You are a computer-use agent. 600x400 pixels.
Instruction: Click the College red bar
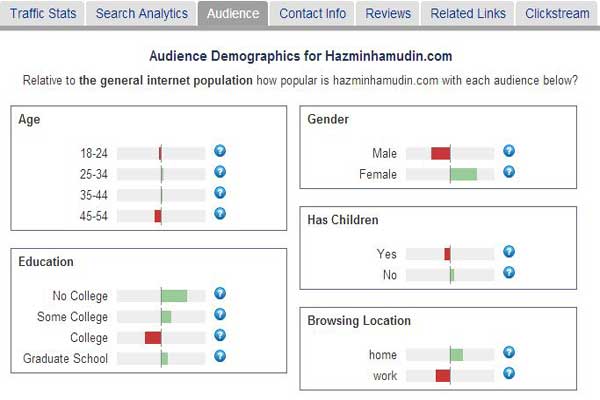click(153, 338)
